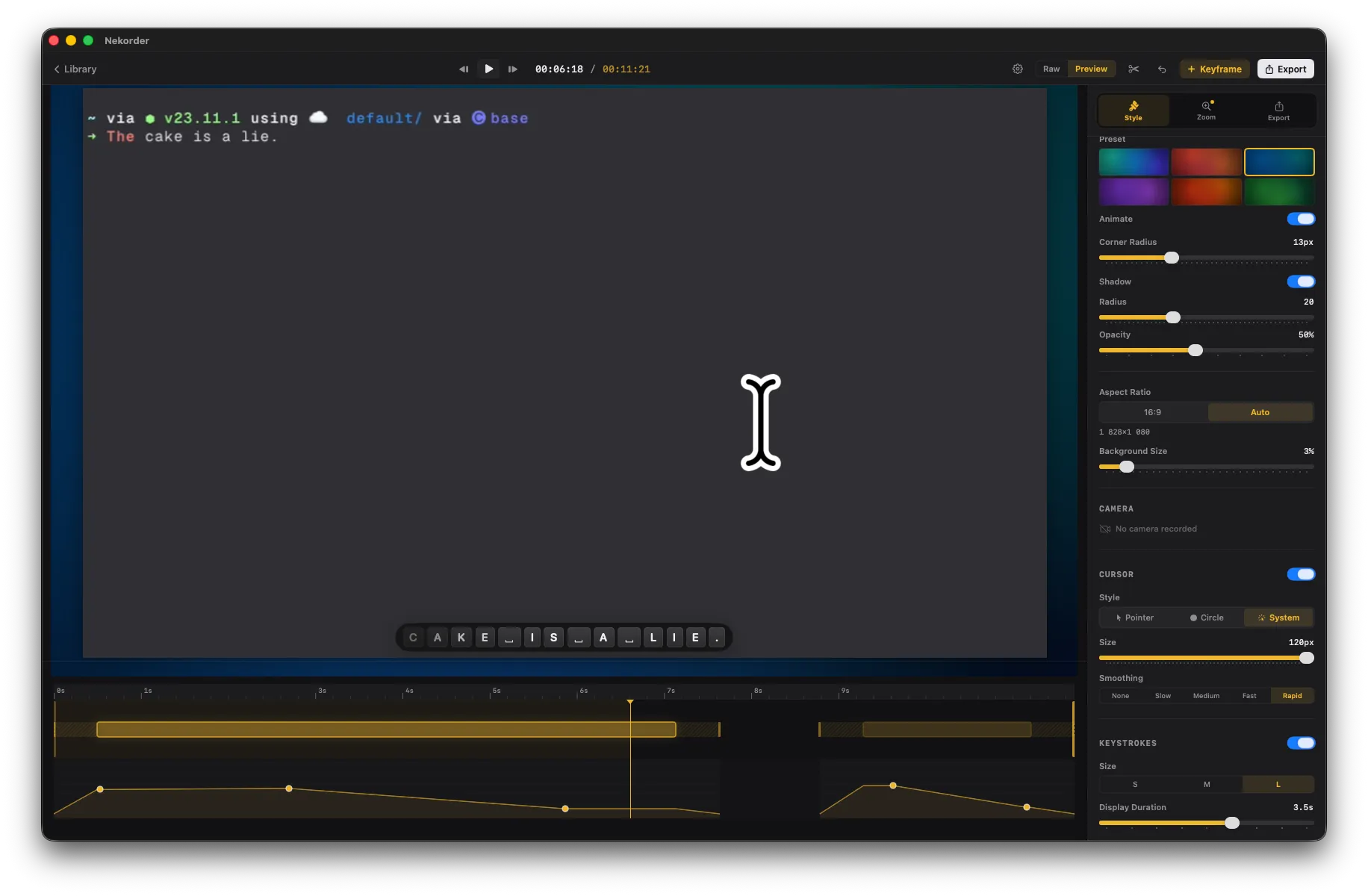Add a new keyframe
This screenshot has height=896, width=1368.
pos(1215,69)
